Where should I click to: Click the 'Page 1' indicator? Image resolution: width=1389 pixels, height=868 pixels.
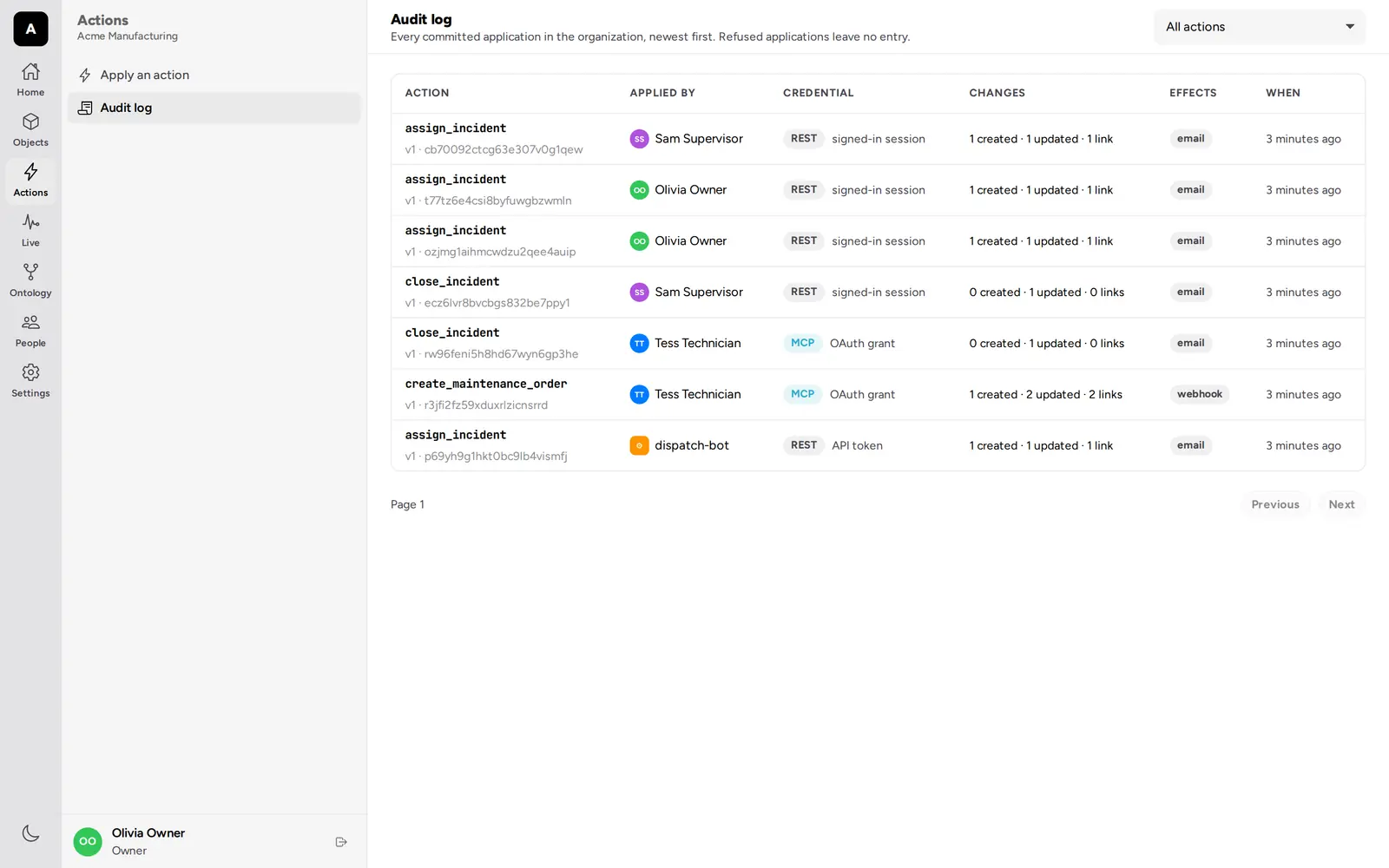(x=407, y=504)
